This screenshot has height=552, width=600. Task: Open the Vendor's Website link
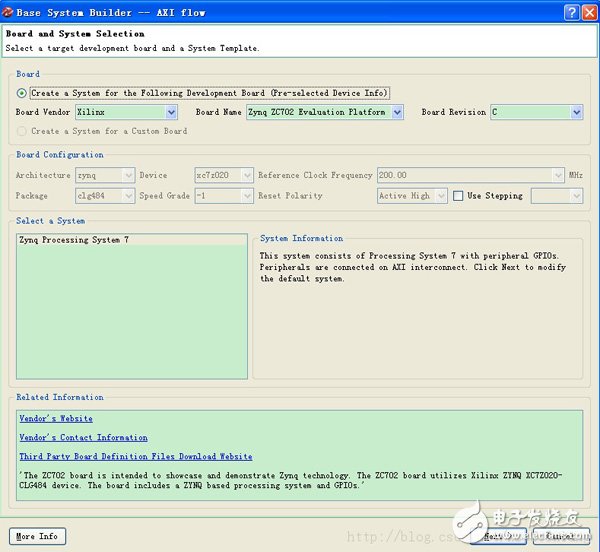tap(56, 419)
